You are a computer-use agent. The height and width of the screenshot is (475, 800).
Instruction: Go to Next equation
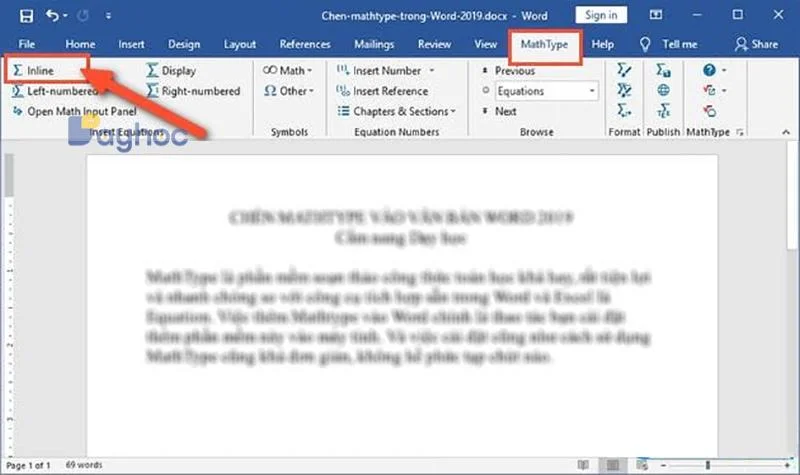tap(499, 111)
